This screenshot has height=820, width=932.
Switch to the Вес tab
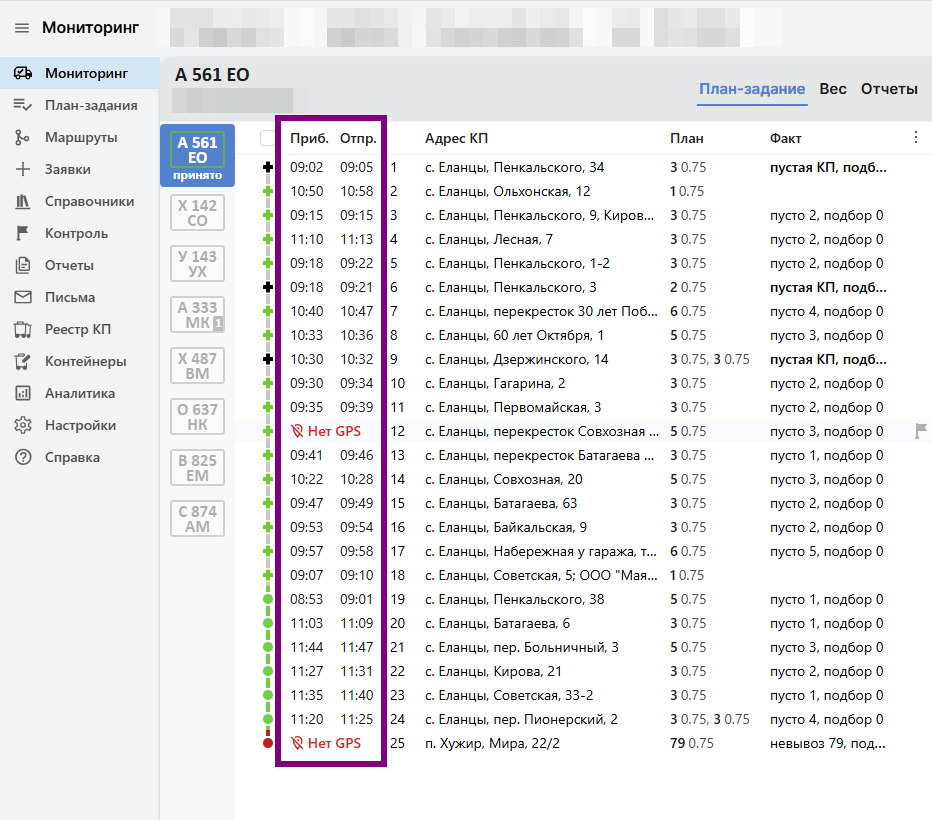[832, 89]
